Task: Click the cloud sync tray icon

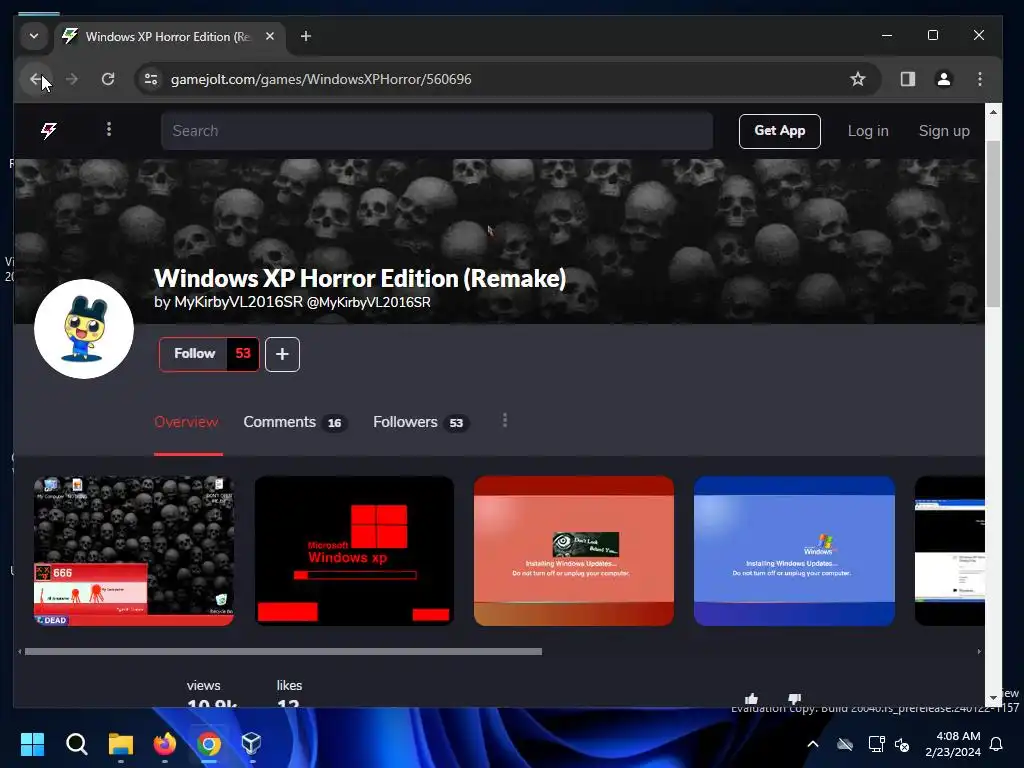Action: coord(845,744)
